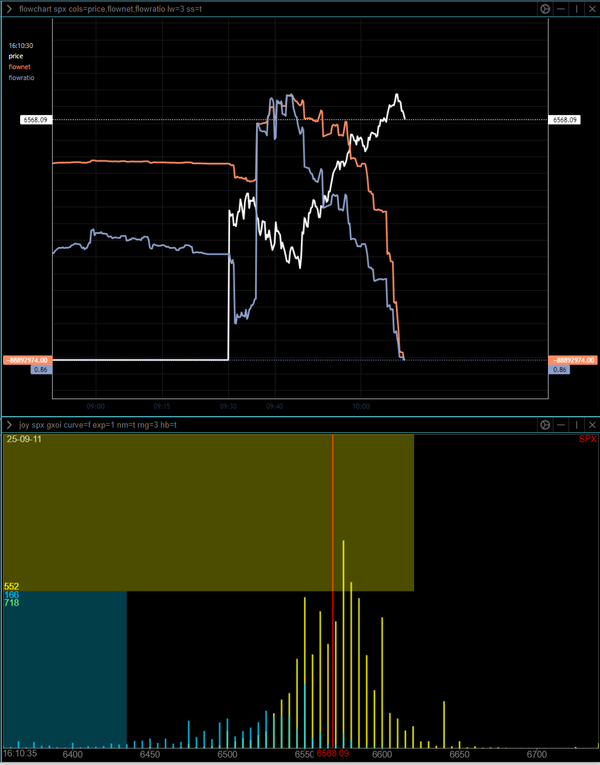Image resolution: width=600 pixels, height=765 pixels.
Task: Toggle the price series in chart legend
Action: pos(16,56)
